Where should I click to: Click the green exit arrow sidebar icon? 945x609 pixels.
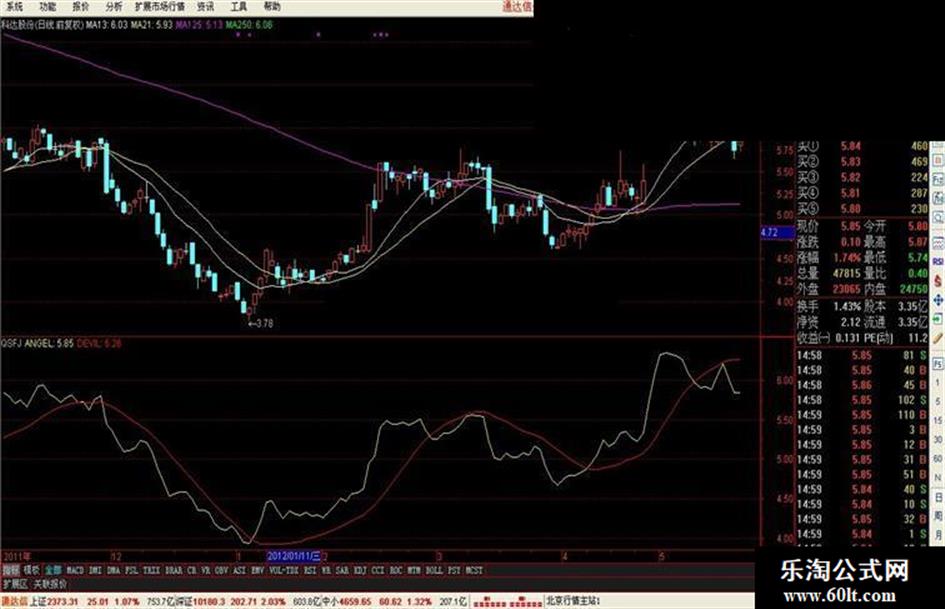pyautogui.click(x=938, y=318)
